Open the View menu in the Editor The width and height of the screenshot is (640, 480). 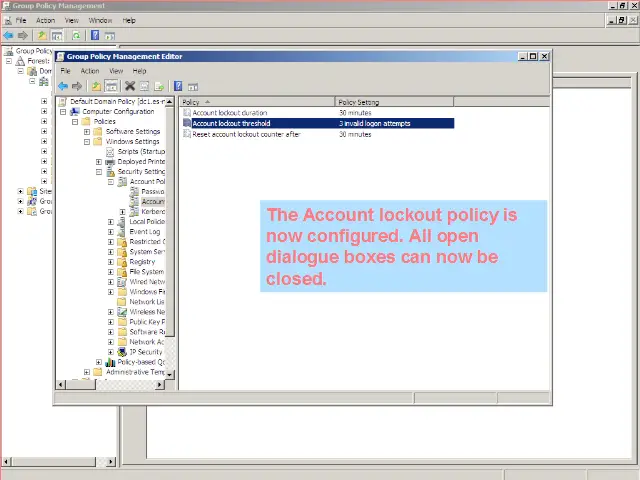[x=116, y=71]
